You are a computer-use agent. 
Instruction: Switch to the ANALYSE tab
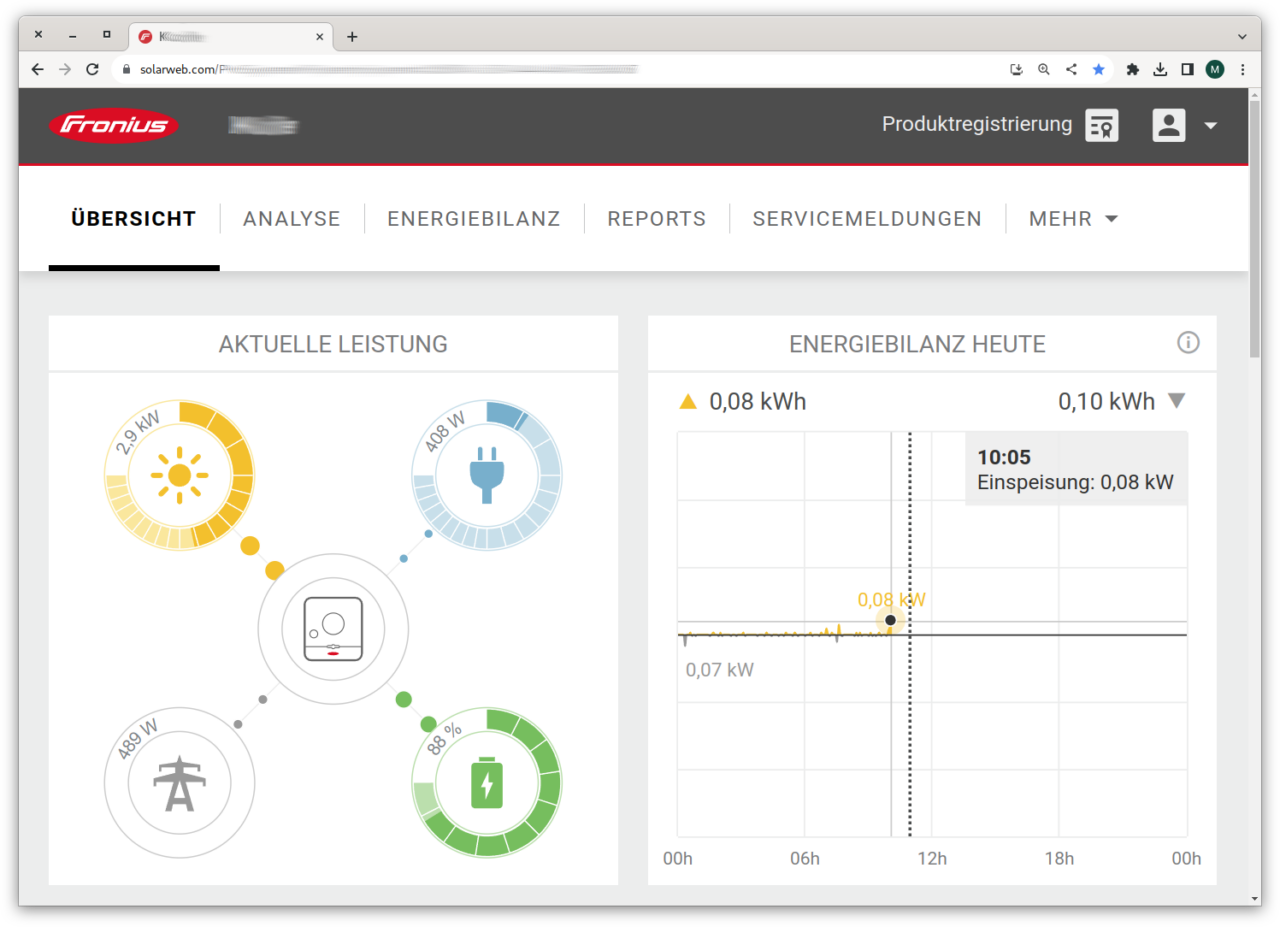pos(292,219)
